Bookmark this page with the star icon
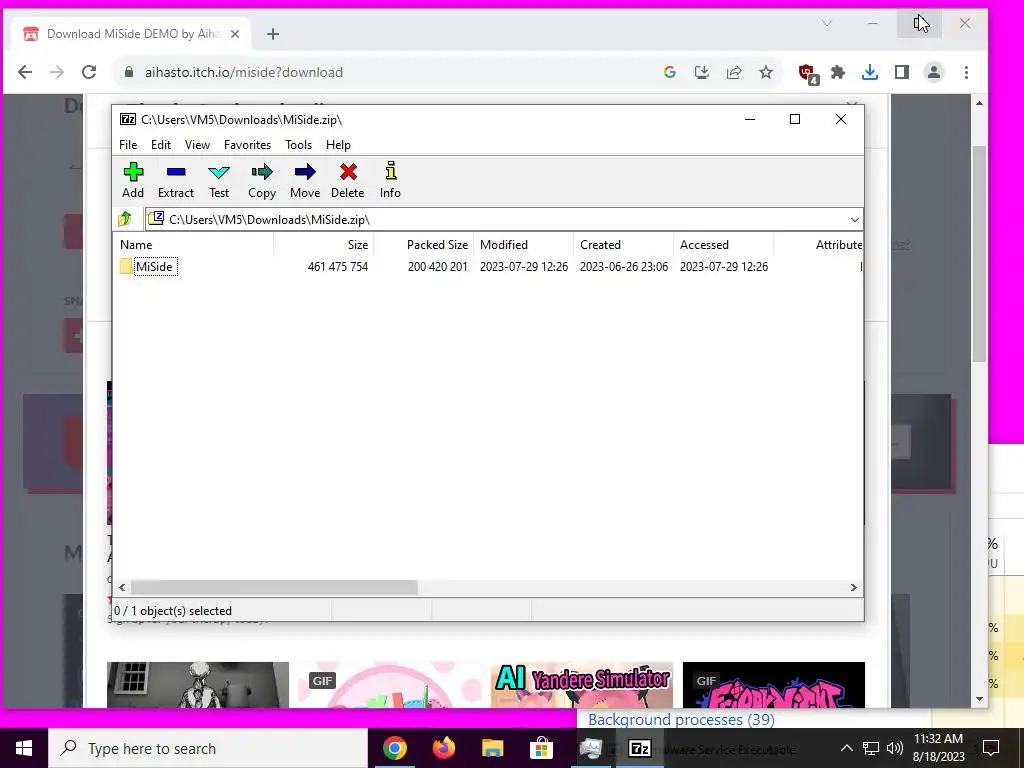 click(x=765, y=72)
